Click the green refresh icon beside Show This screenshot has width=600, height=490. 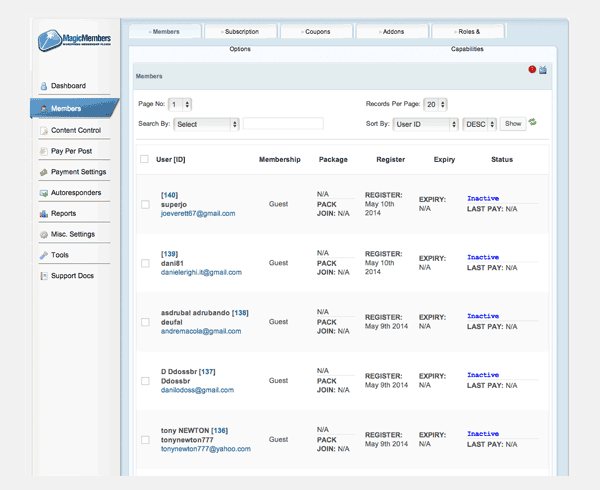533,122
